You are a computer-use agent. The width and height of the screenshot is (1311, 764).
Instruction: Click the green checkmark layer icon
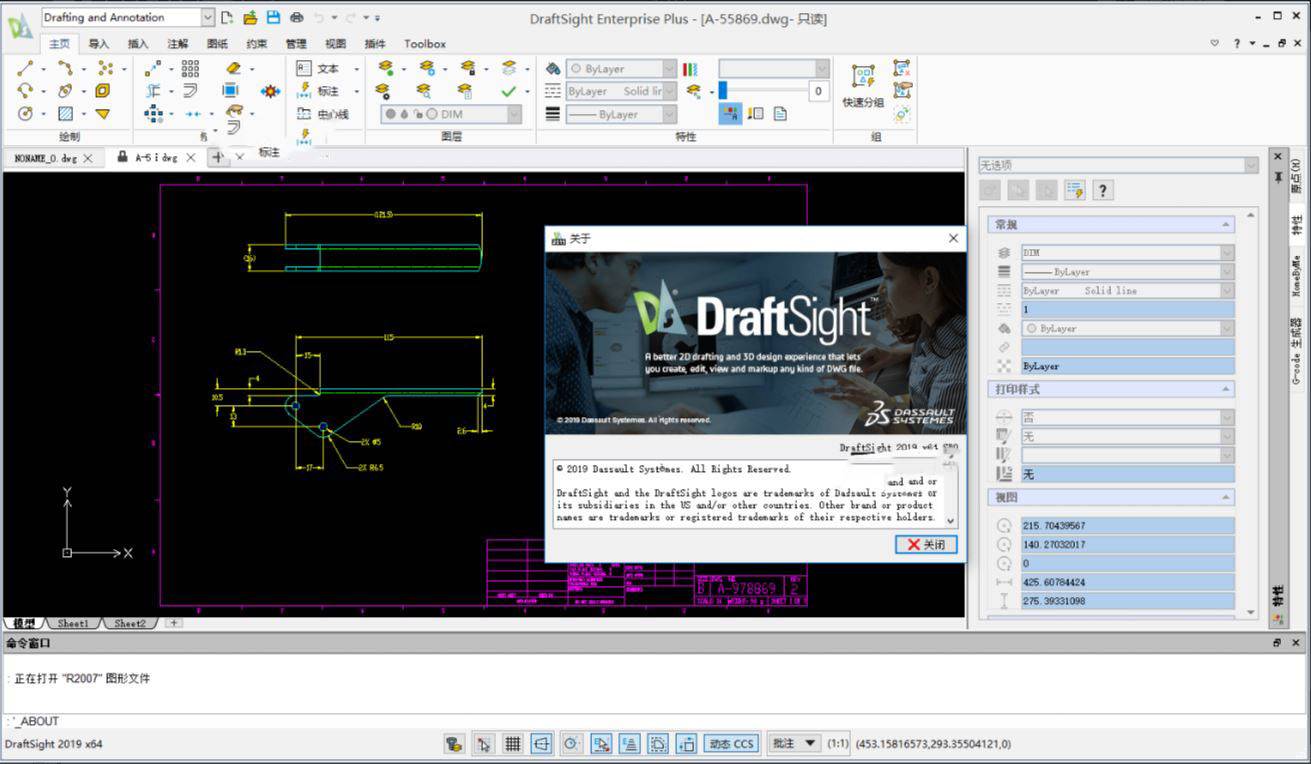tap(508, 91)
